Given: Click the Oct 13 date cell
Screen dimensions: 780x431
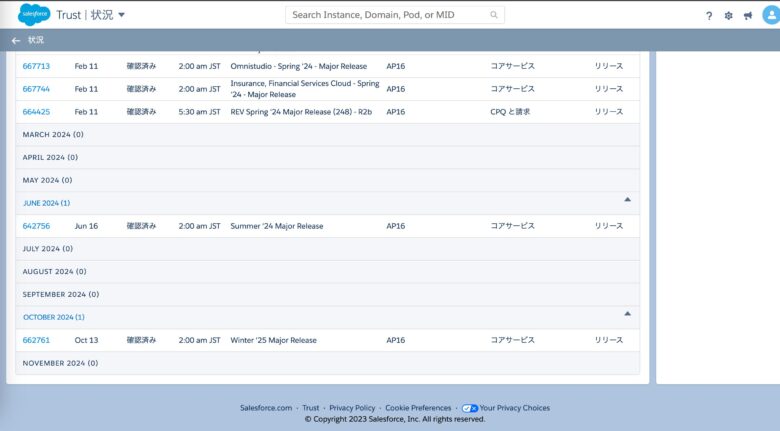Looking at the screenshot, I should tap(86, 340).
